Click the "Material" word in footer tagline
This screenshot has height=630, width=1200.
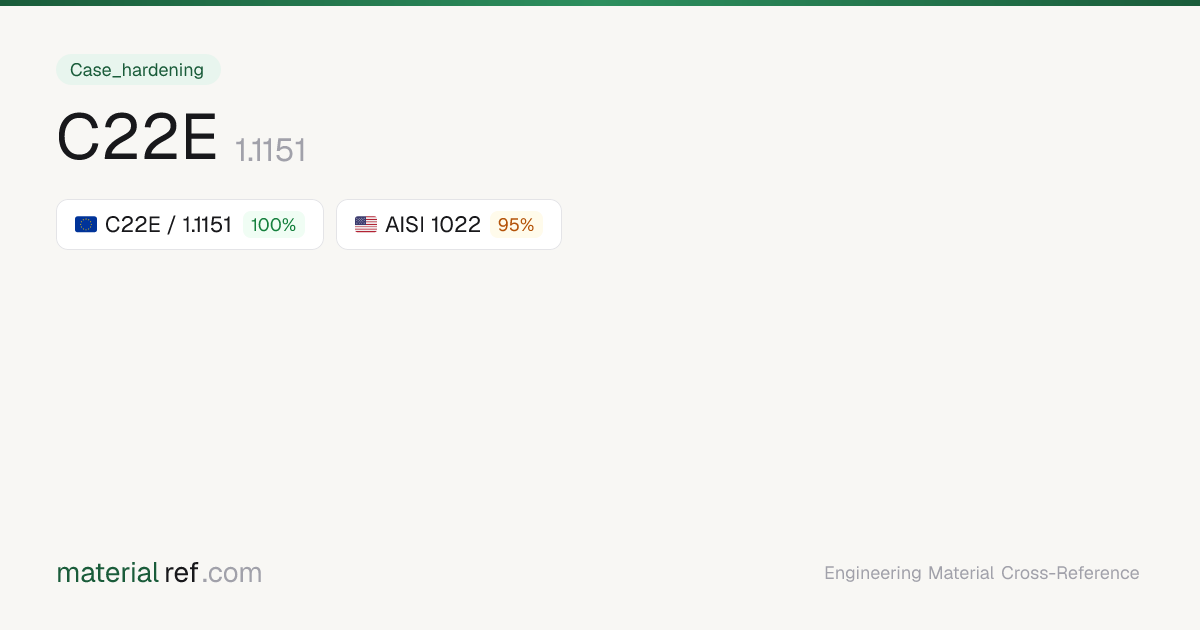[x=961, y=573]
